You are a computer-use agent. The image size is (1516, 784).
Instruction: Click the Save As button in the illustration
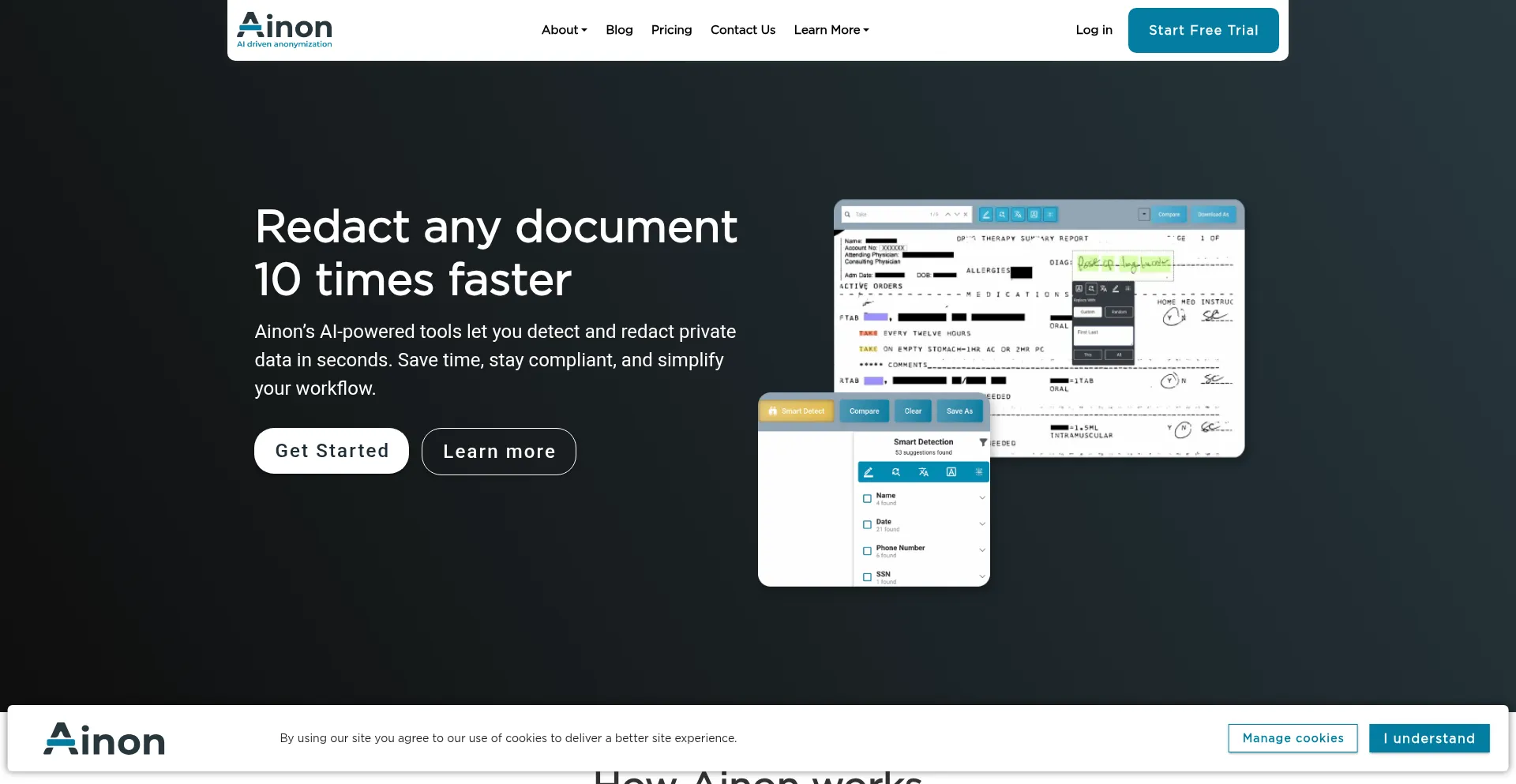pos(959,411)
